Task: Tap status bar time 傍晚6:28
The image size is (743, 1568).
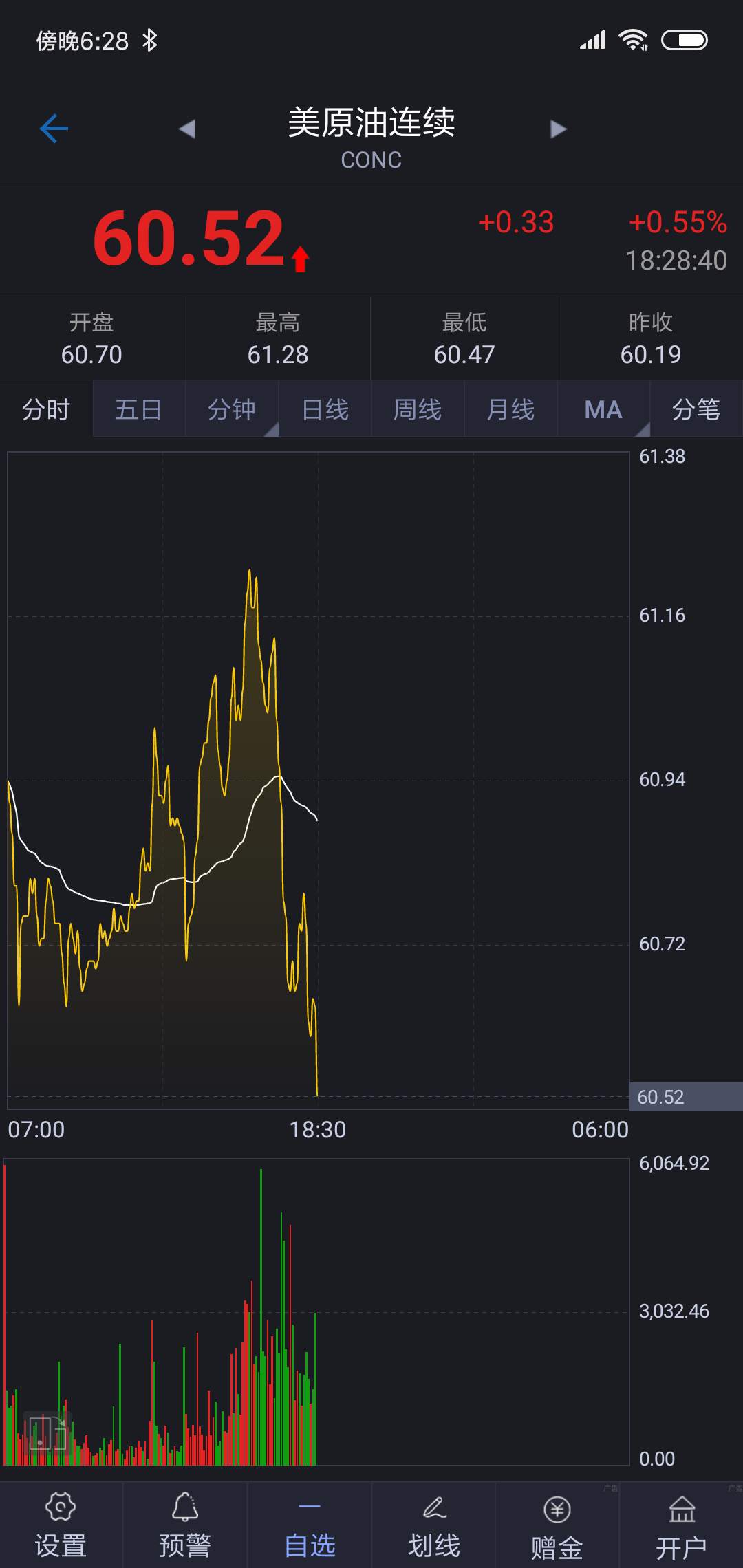Action: (x=83, y=41)
